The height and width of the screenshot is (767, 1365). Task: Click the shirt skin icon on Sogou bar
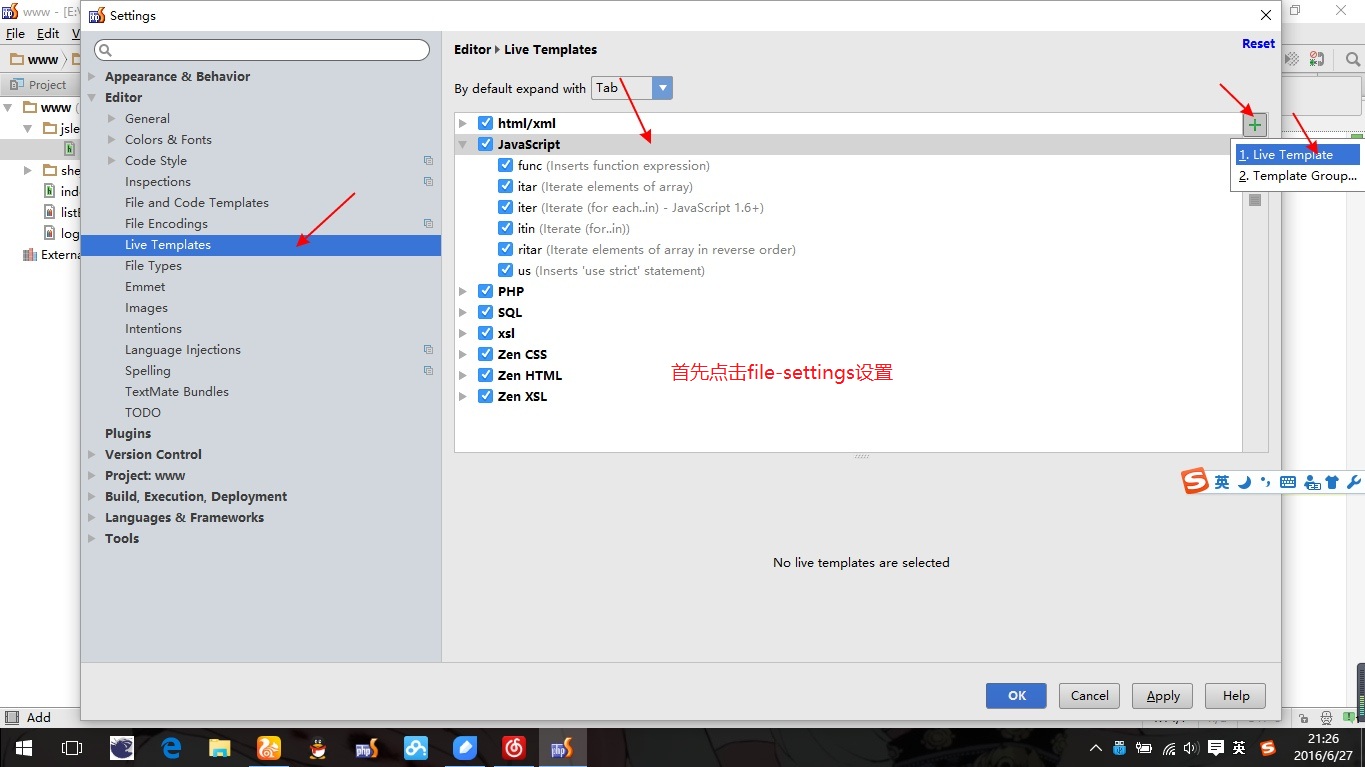(x=1332, y=482)
